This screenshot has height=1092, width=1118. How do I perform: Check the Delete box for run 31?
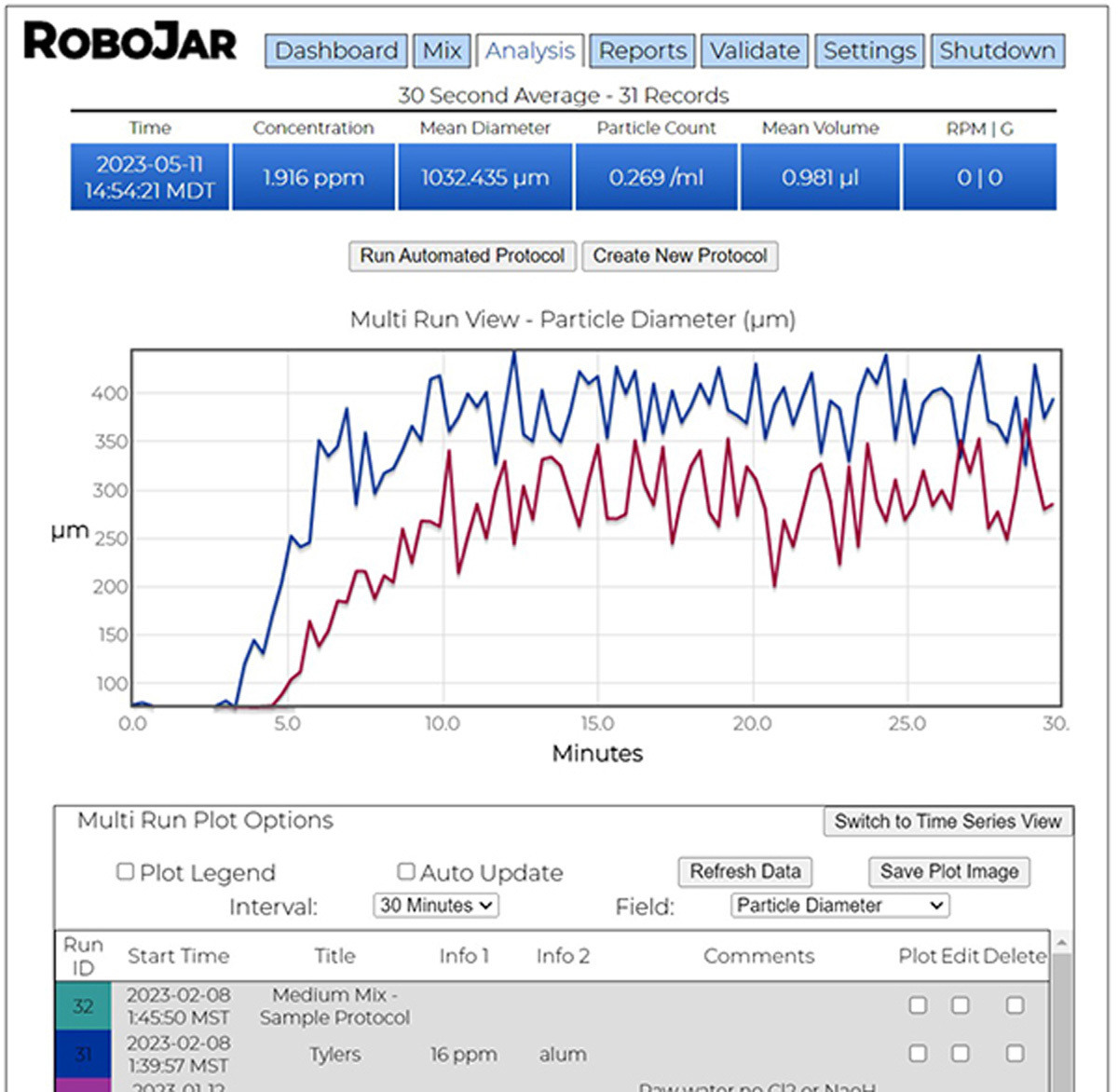1015,1055
